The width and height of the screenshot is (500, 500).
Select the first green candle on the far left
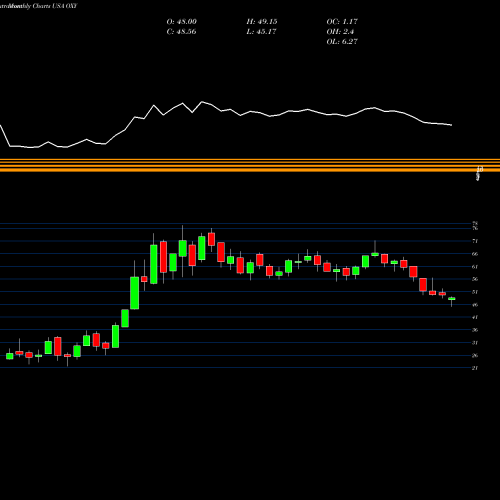pos(10,356)
